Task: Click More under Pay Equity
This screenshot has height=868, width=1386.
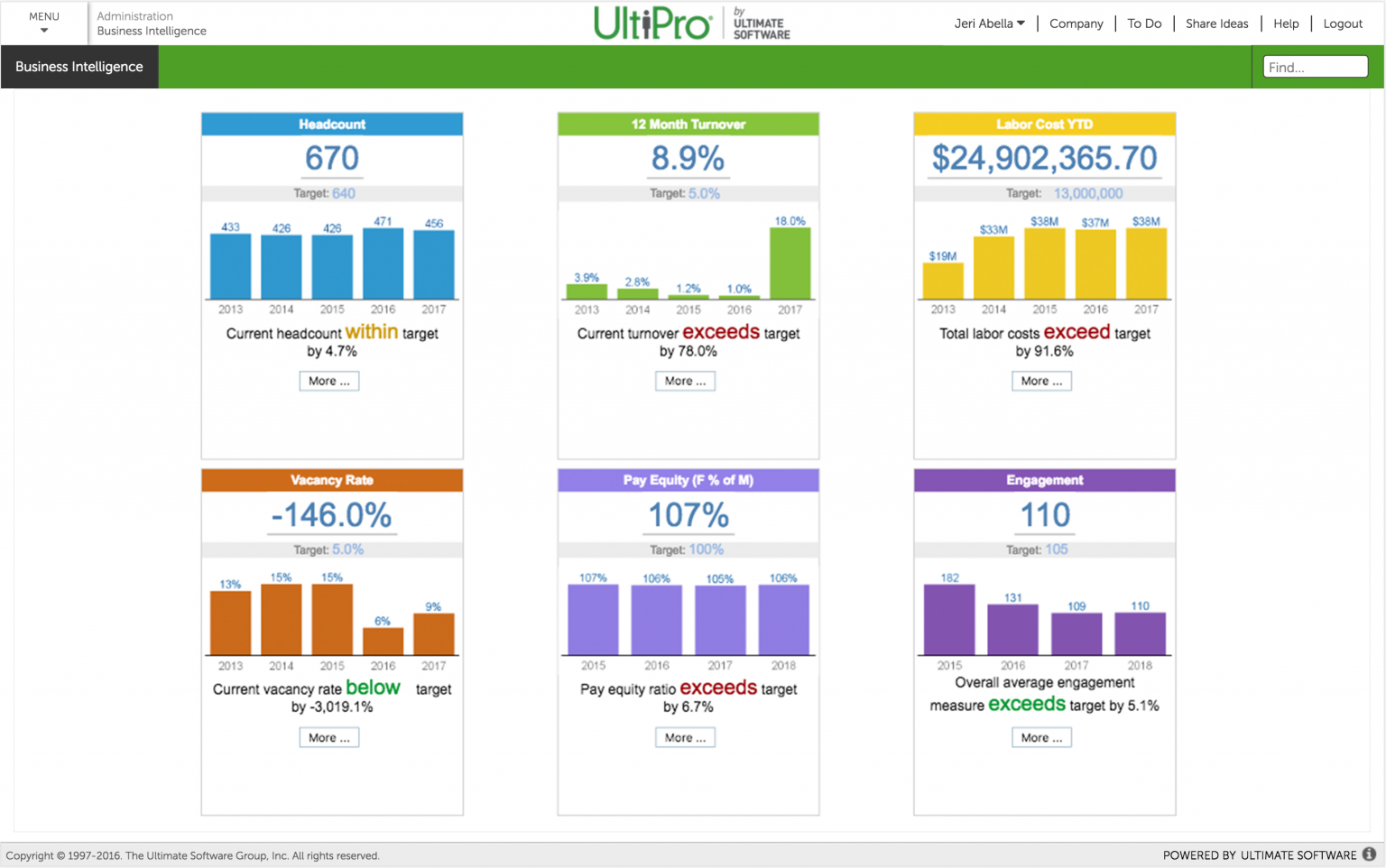Action: coord(685,737)
